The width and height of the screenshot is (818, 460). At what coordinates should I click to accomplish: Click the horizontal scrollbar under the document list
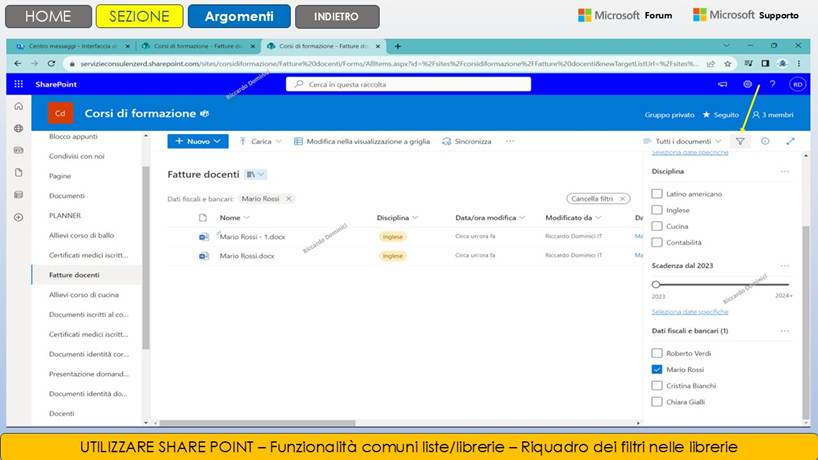point(257,423)
